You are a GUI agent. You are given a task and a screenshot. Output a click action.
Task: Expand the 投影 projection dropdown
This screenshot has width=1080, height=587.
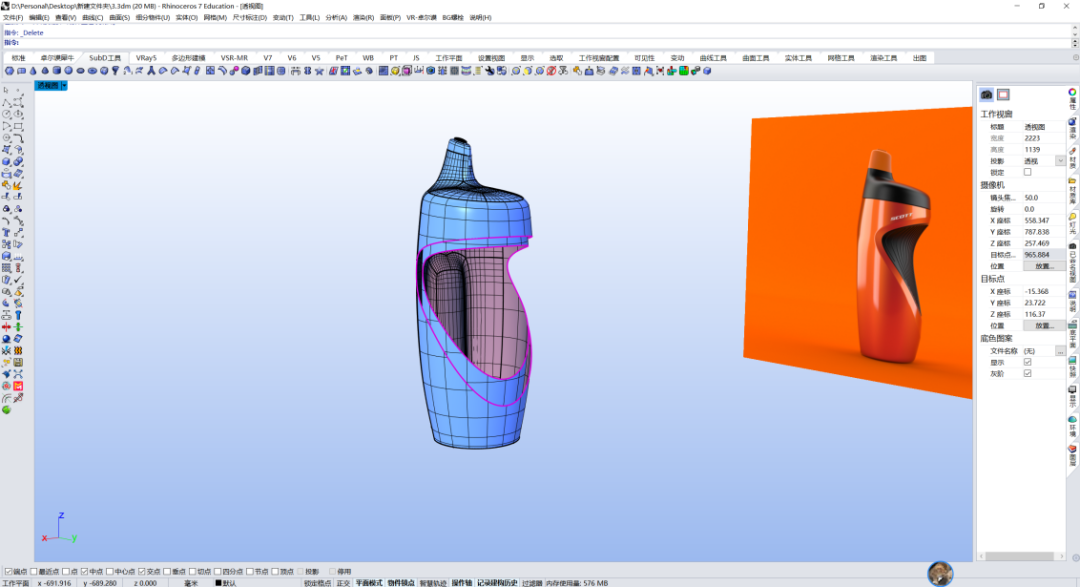[x=1060, y=161]
